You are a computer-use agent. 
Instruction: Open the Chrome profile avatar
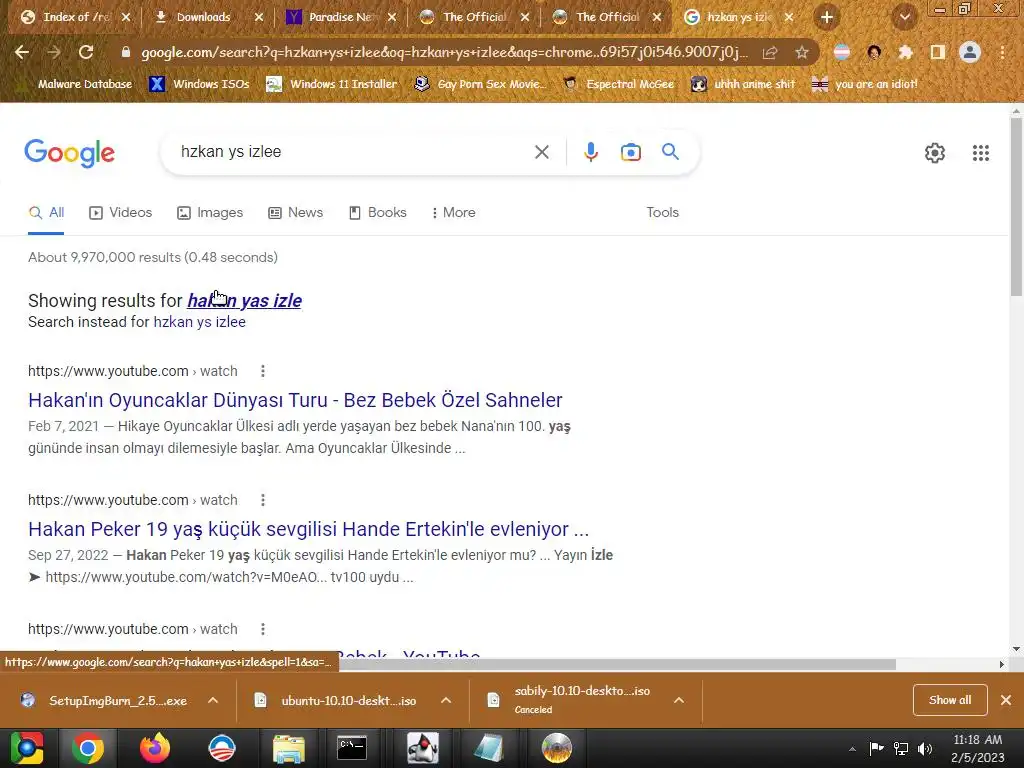click(970, 52)
